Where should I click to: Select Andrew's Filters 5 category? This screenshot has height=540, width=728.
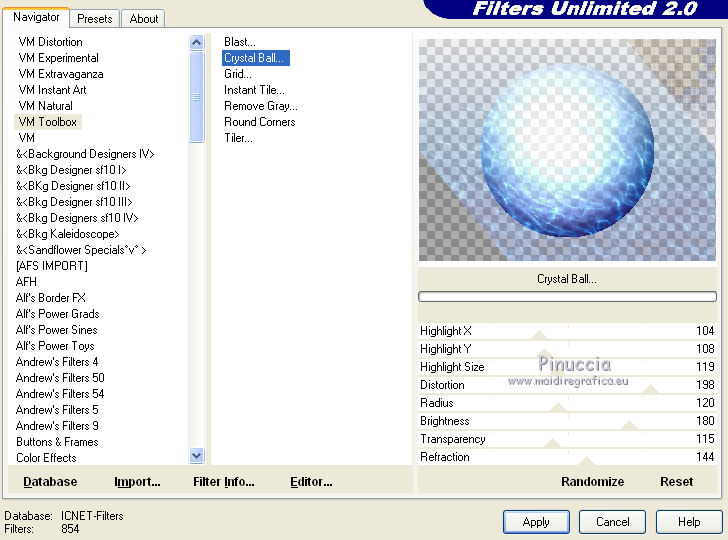[x=57, y=410]
